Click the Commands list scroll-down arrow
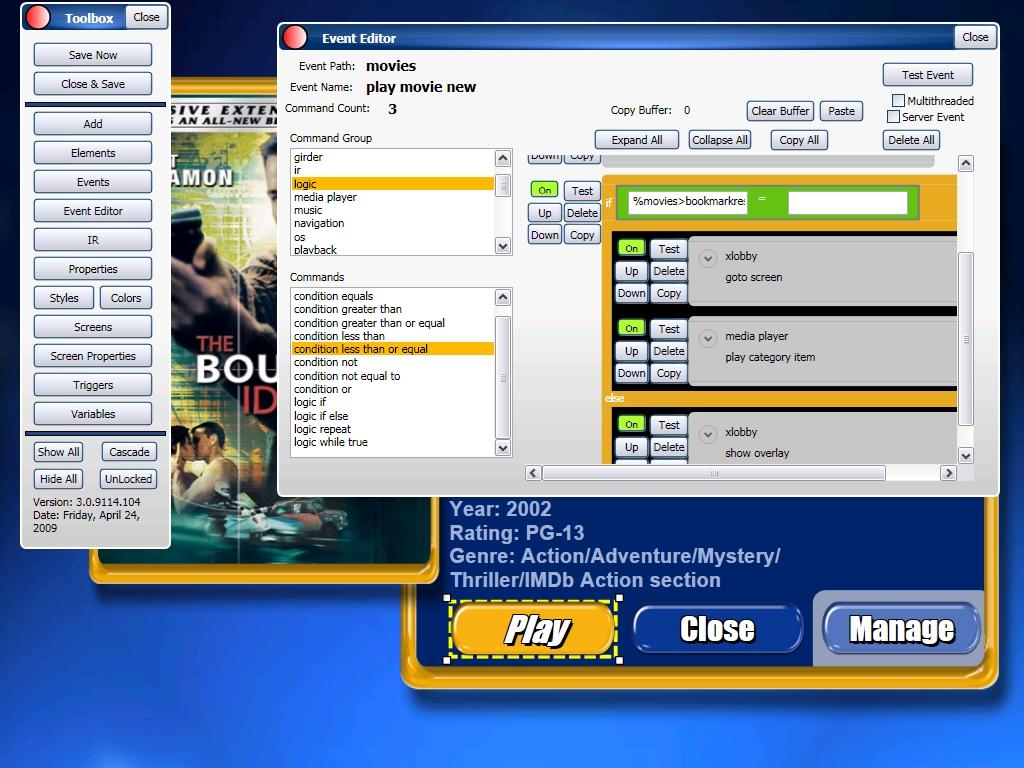This screenshot has height=768, width=1024. 502,448
